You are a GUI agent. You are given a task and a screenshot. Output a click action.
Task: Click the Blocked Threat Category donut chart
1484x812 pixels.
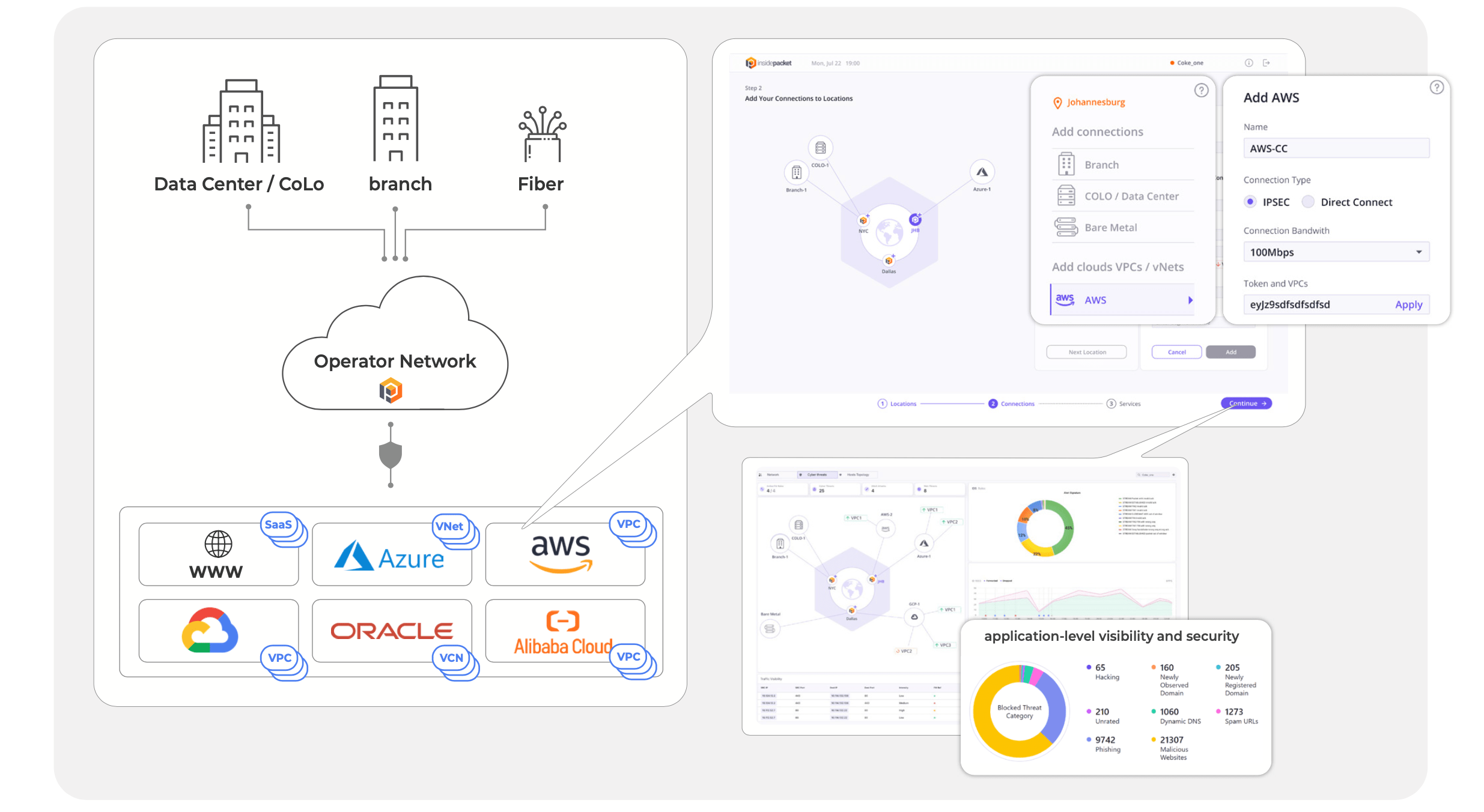(1020, 711)
